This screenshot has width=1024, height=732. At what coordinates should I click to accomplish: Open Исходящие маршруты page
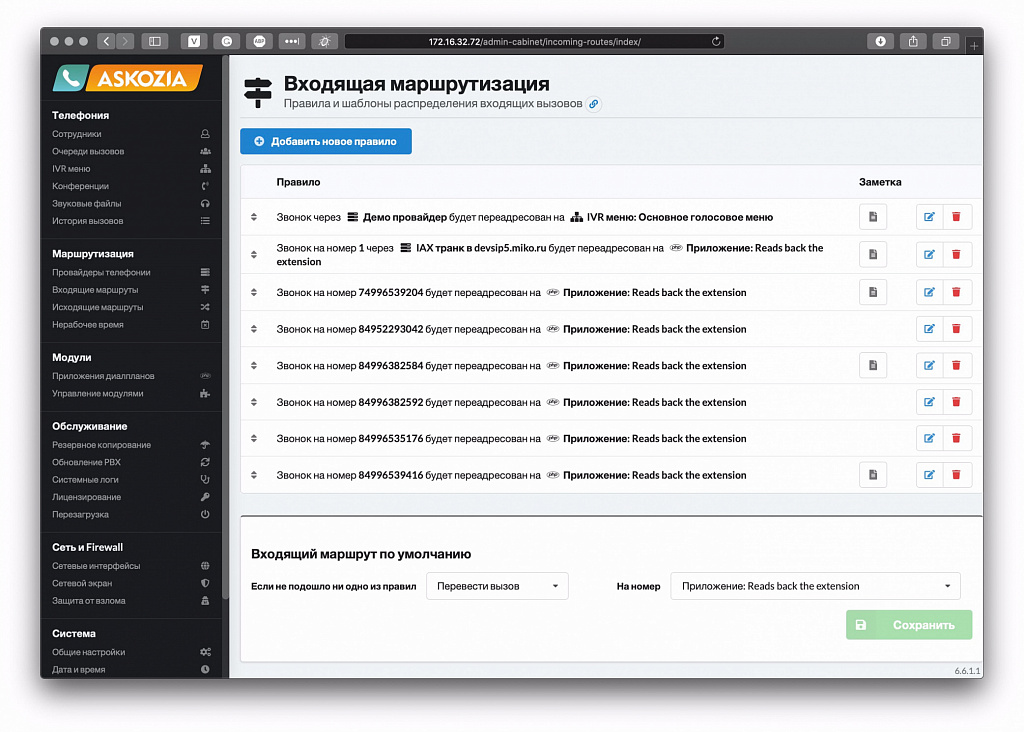[x=131, y=307]
